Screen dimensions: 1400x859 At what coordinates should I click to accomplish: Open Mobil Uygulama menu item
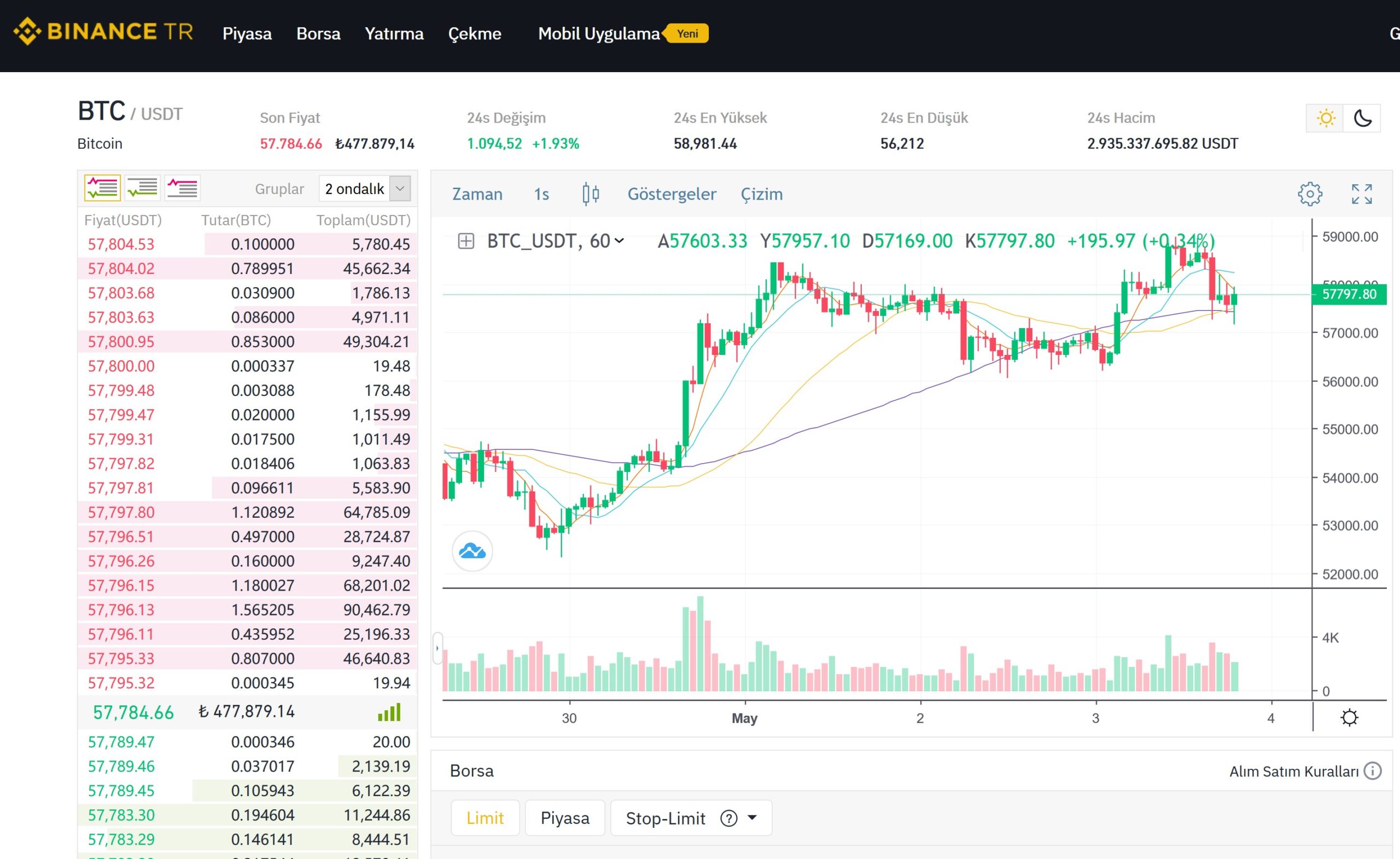click(x=599, y=33)
